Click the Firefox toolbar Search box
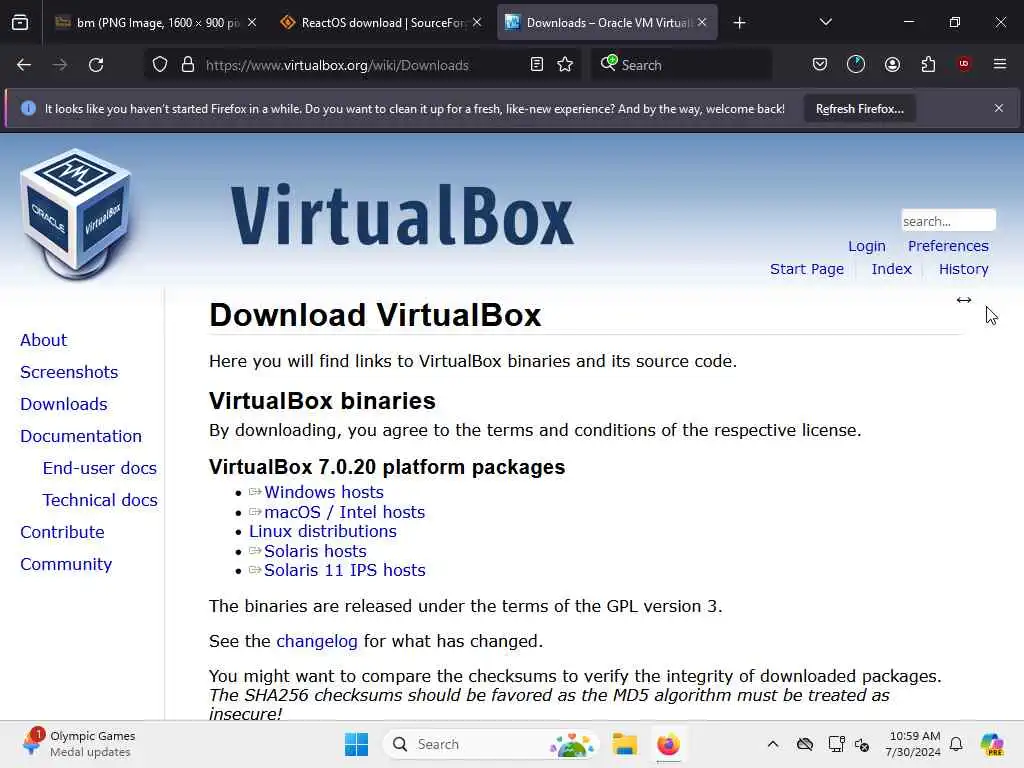Viewport: 1024px width, 768px height. tap(682, 65)
